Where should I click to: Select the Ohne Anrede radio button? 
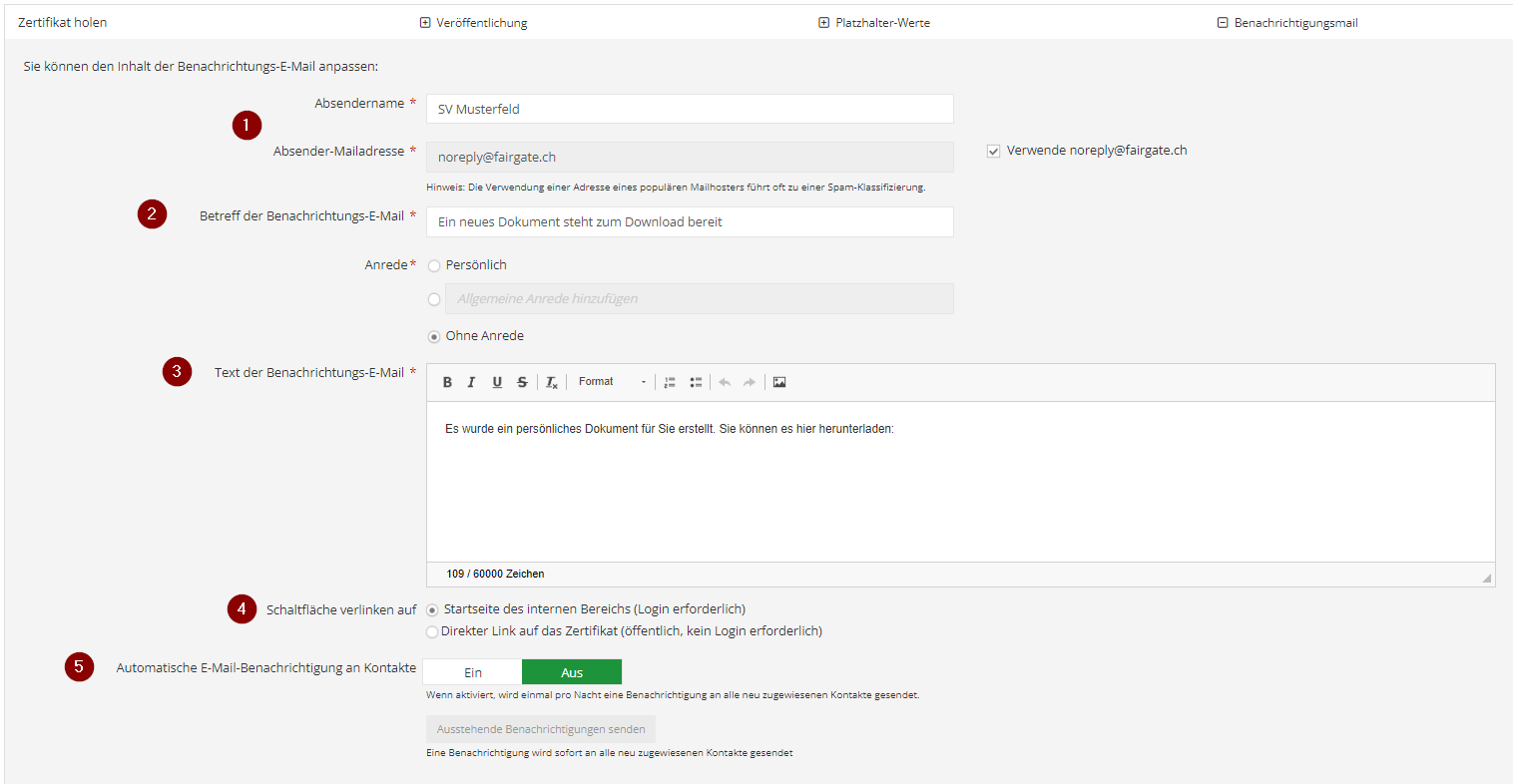tap(434, 337)
